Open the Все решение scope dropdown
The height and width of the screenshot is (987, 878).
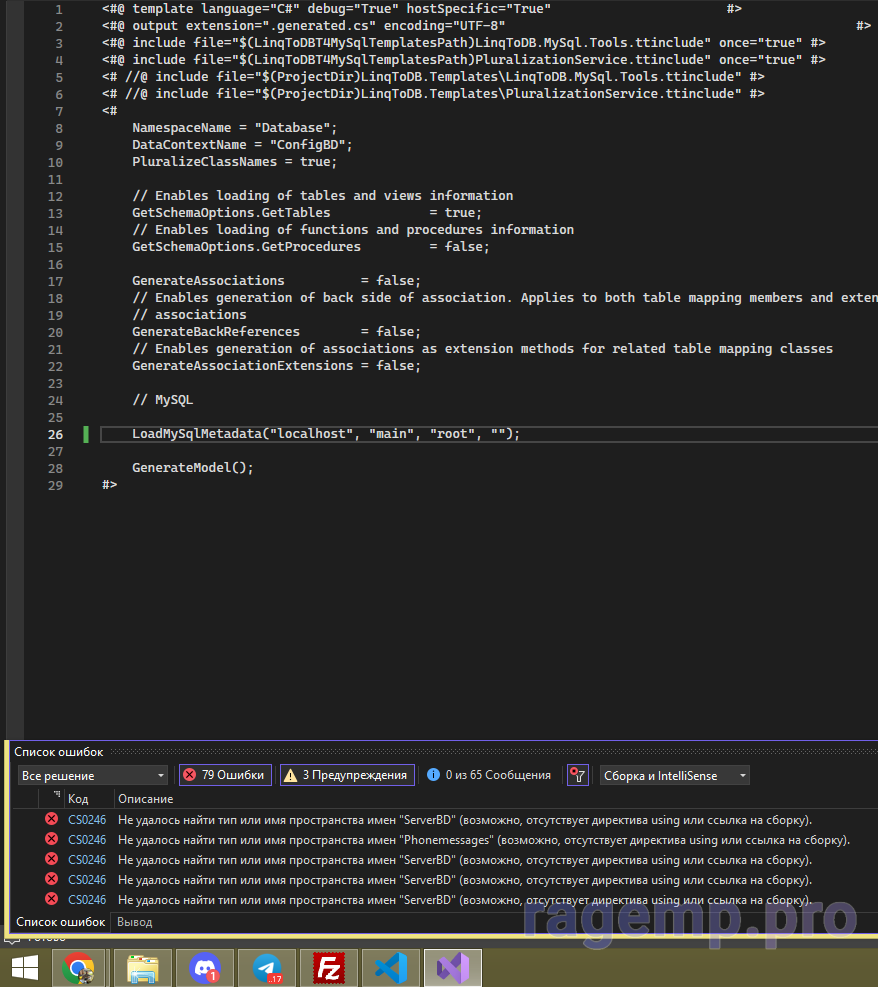[x=93, y=775]
